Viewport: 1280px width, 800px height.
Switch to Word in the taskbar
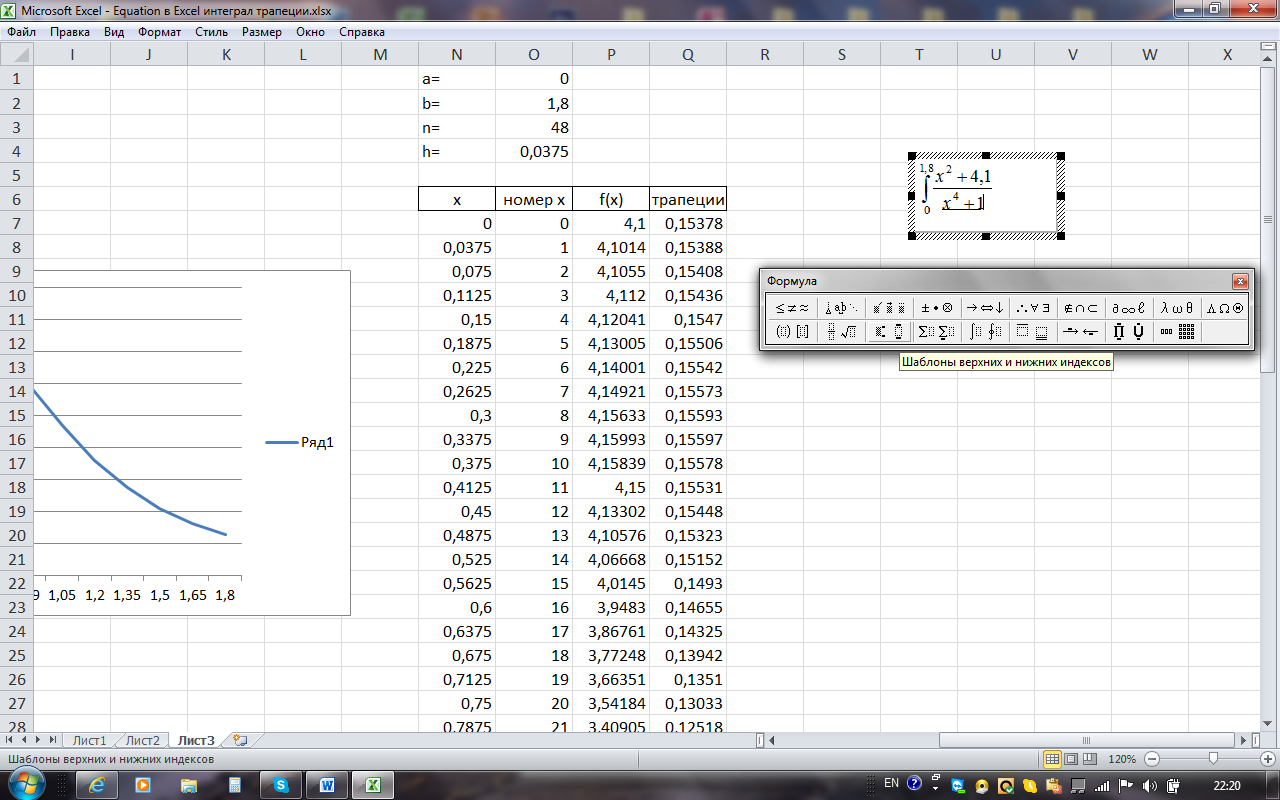[x=327, y=785]
